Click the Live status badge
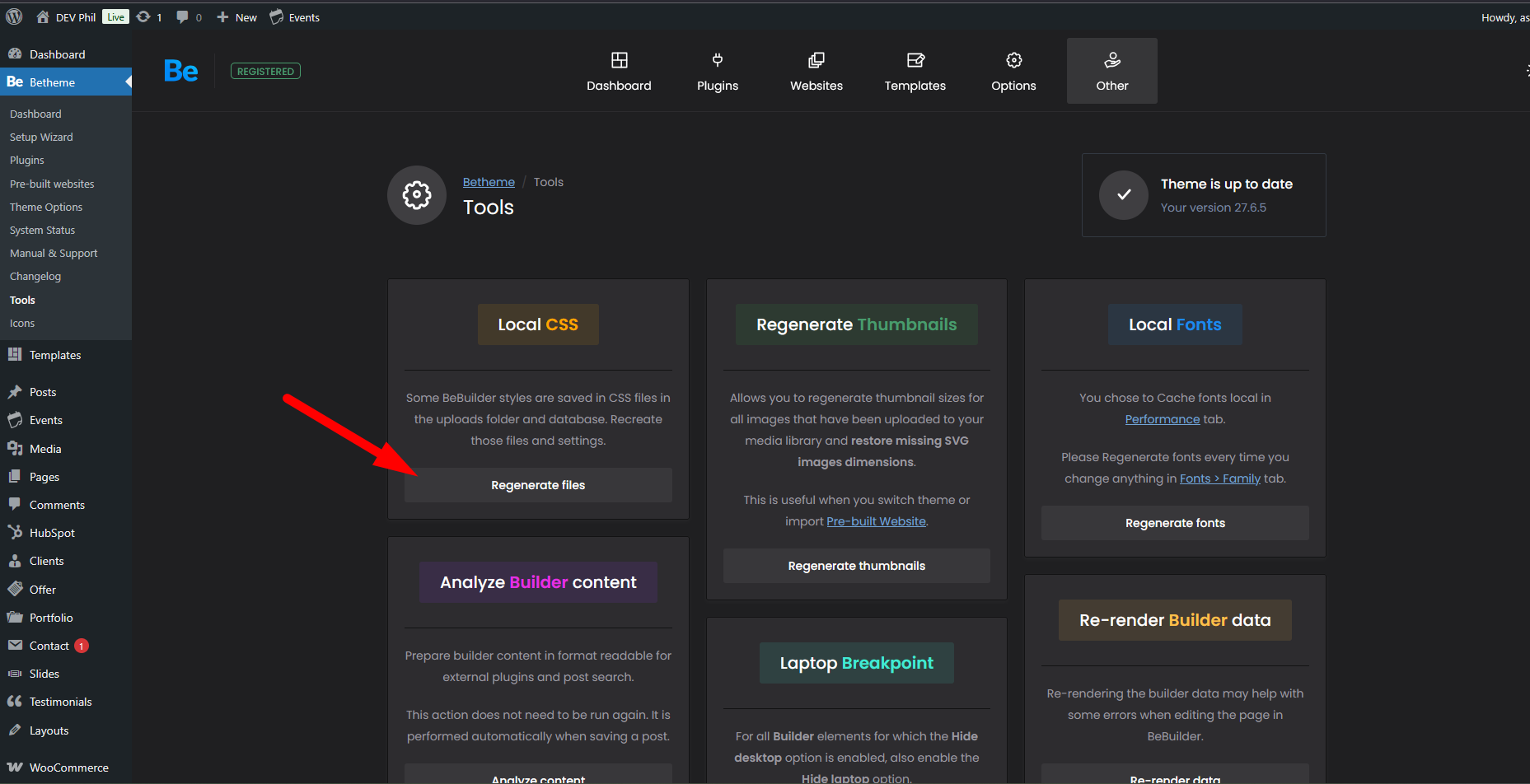 116,17
